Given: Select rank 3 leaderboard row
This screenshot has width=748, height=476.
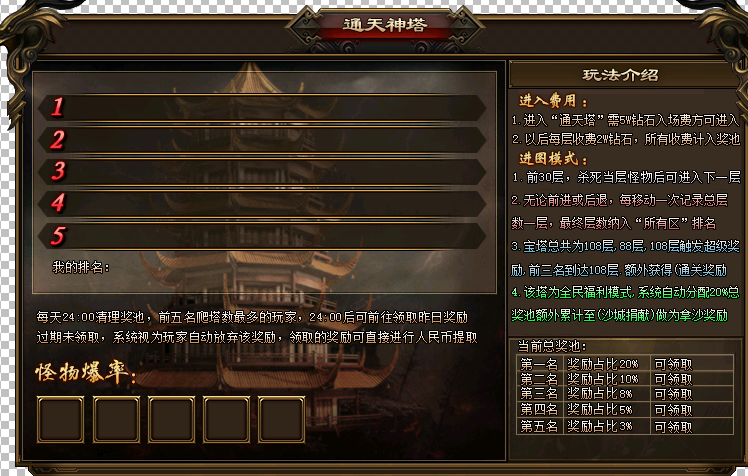Looking at the screenshot, I should tap(262, 172).
